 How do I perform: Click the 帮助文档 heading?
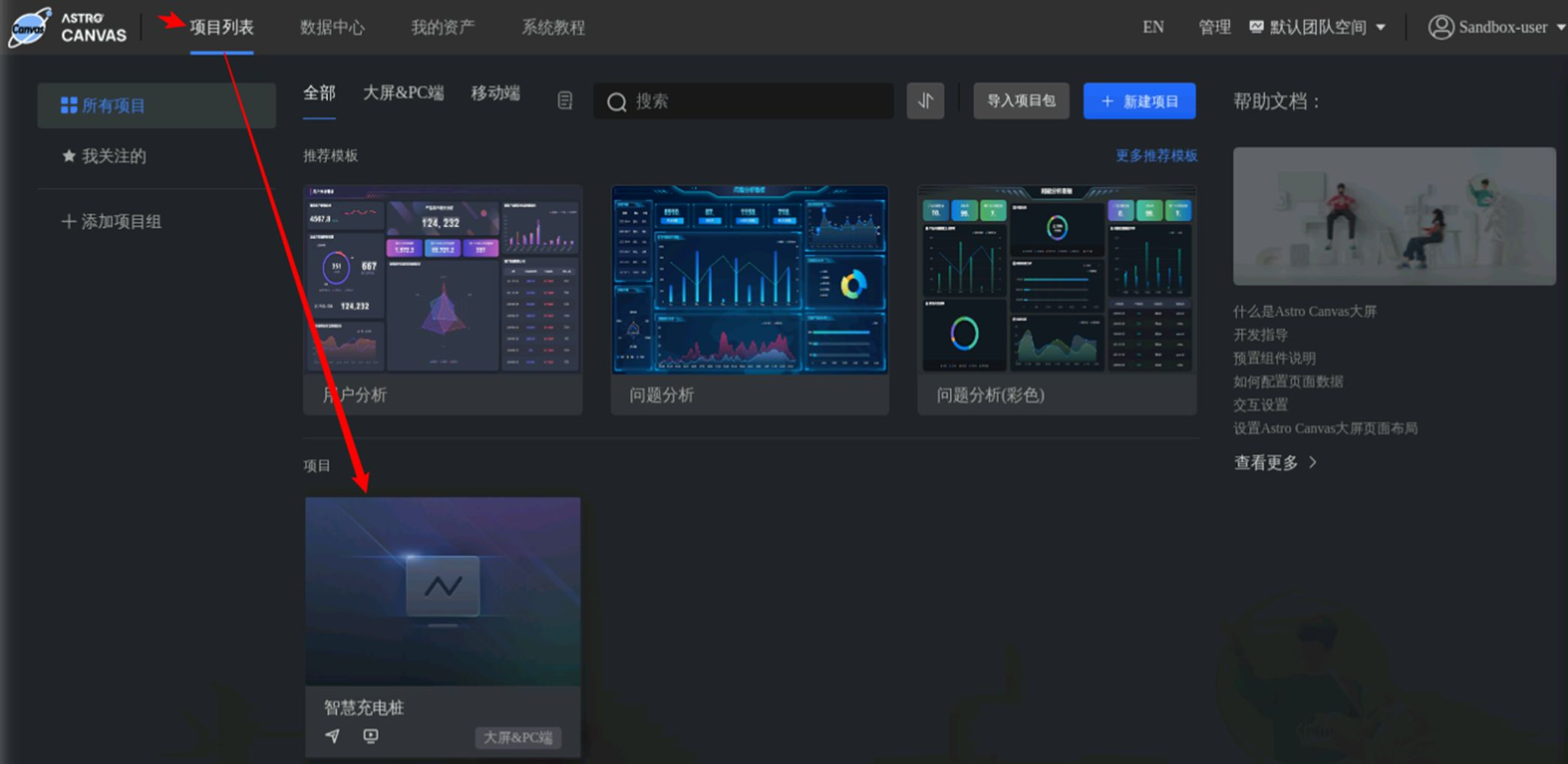pos(1276,102)
